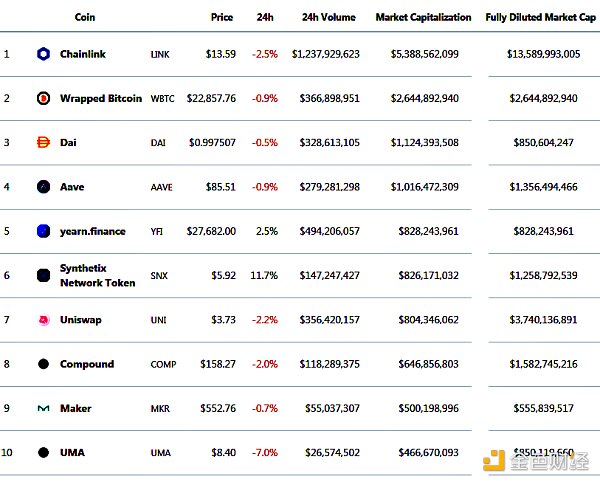Image resolution: width=600 pixels, height=482 pixels.
Task: Click the Chainlink coin logo icon
Action: point(43,54)
